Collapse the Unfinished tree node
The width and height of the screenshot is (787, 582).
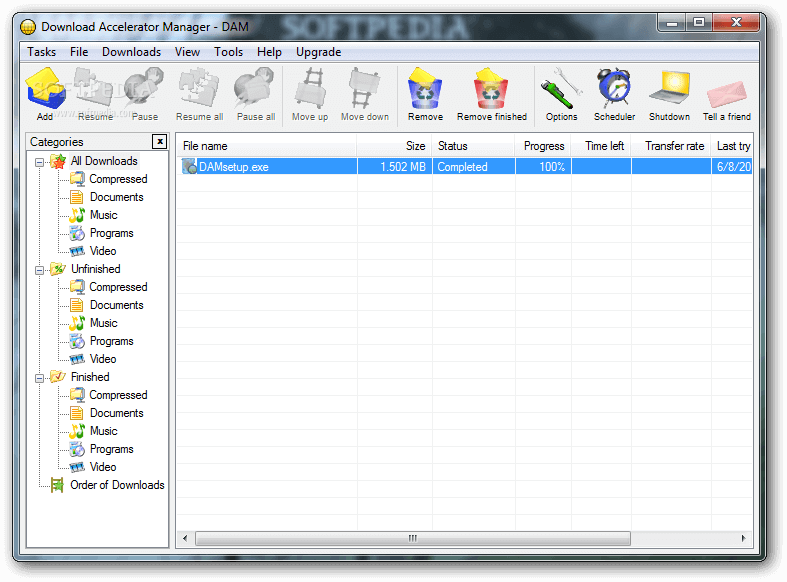(x=39, y=270)
